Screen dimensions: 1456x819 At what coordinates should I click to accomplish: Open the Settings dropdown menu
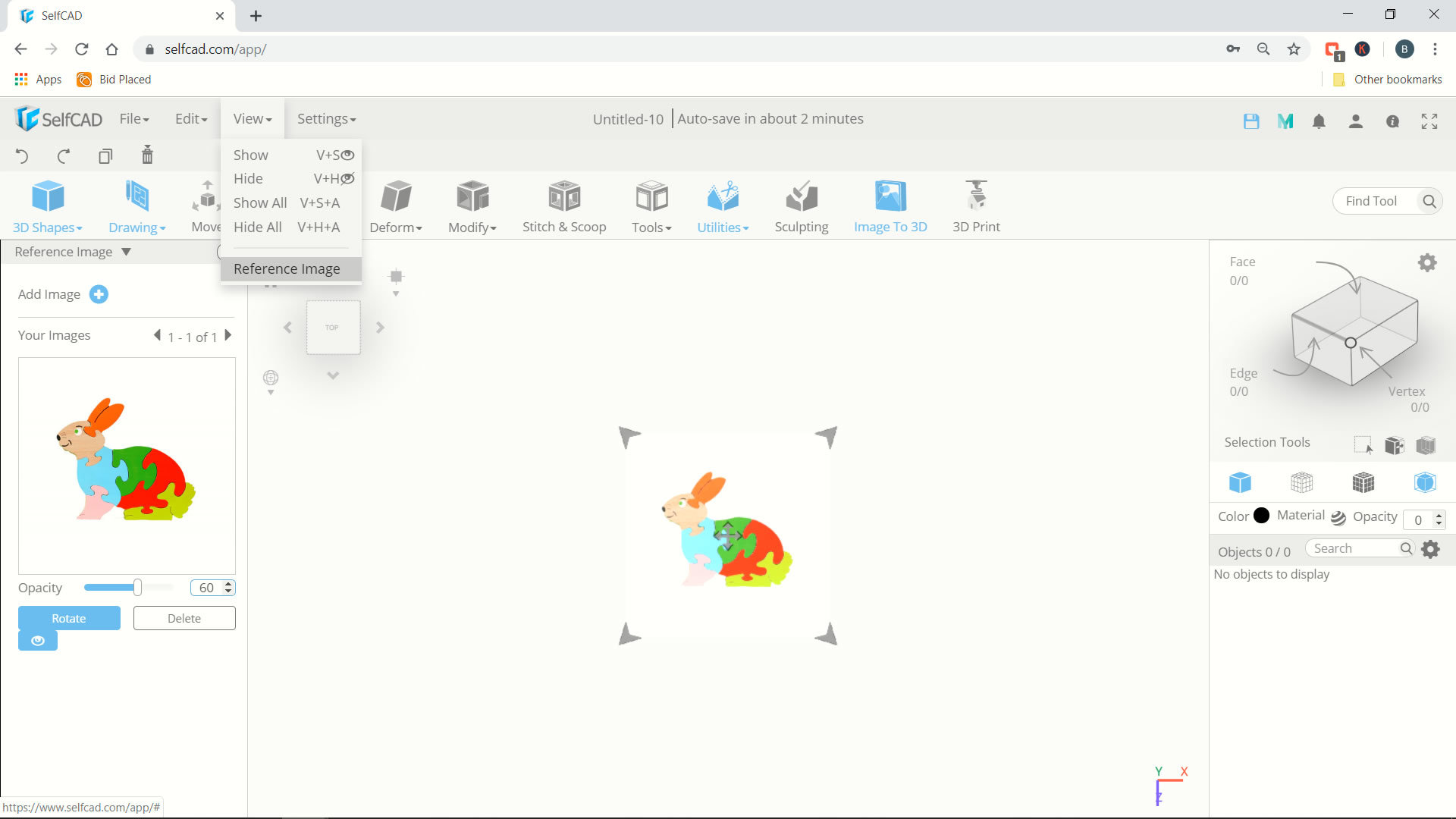(326, 119)
